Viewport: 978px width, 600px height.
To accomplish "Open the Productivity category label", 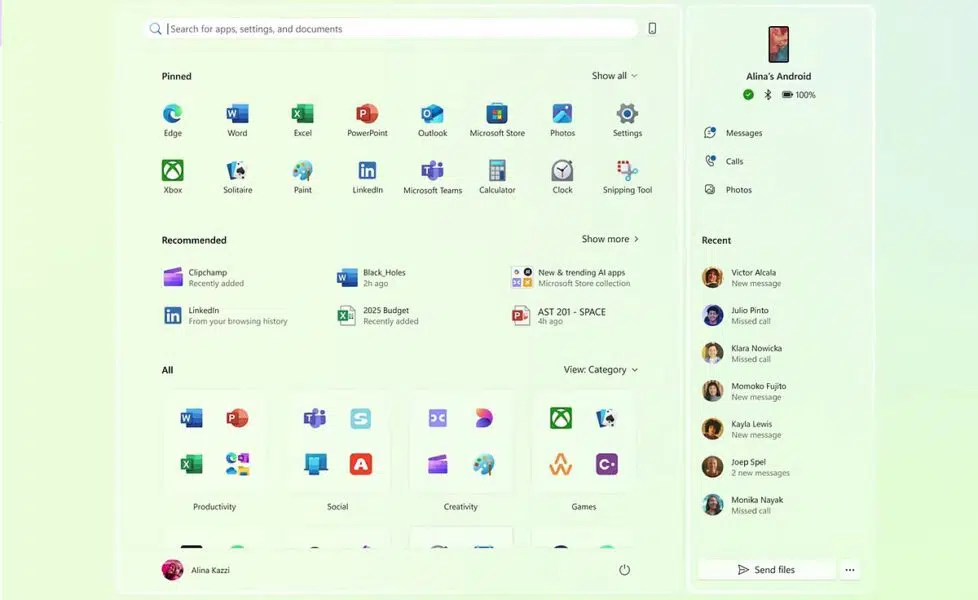I will (215, 506).
